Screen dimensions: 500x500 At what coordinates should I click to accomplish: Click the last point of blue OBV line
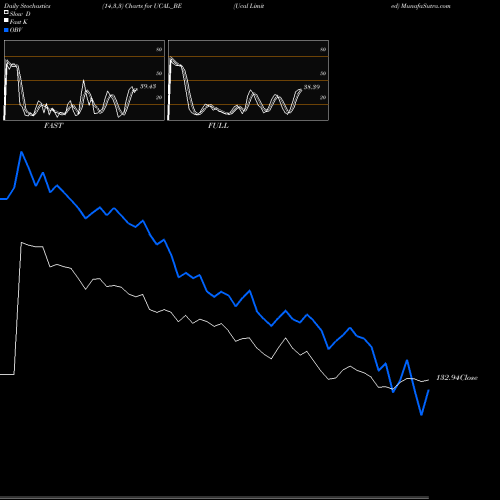tap(428, 390)
